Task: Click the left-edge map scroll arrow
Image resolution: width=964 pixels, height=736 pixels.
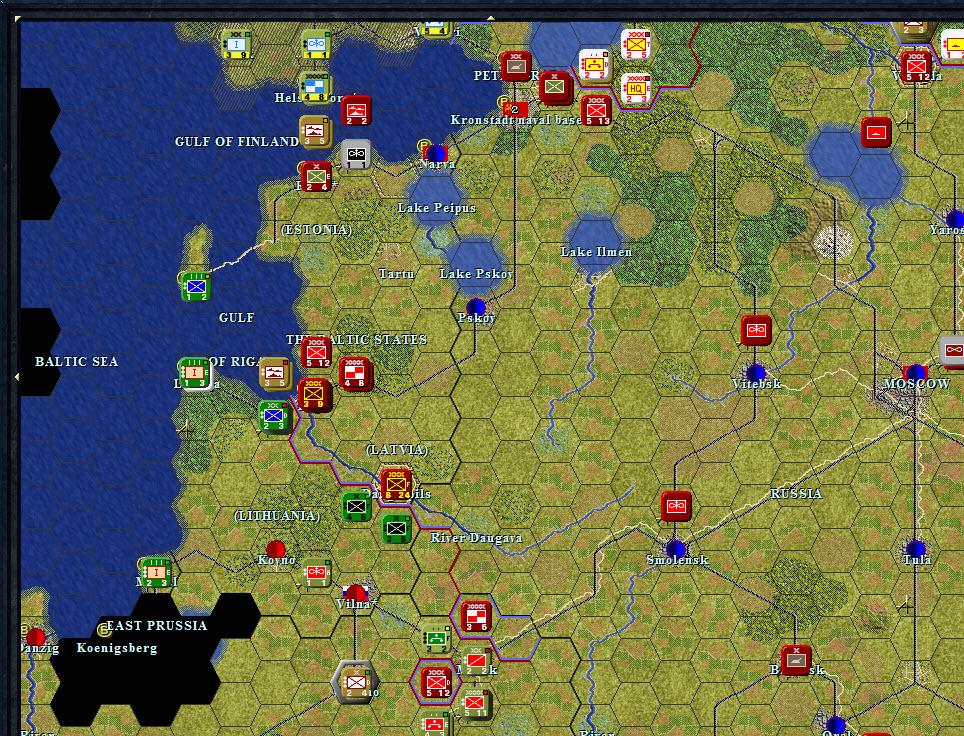Action: 17,376
